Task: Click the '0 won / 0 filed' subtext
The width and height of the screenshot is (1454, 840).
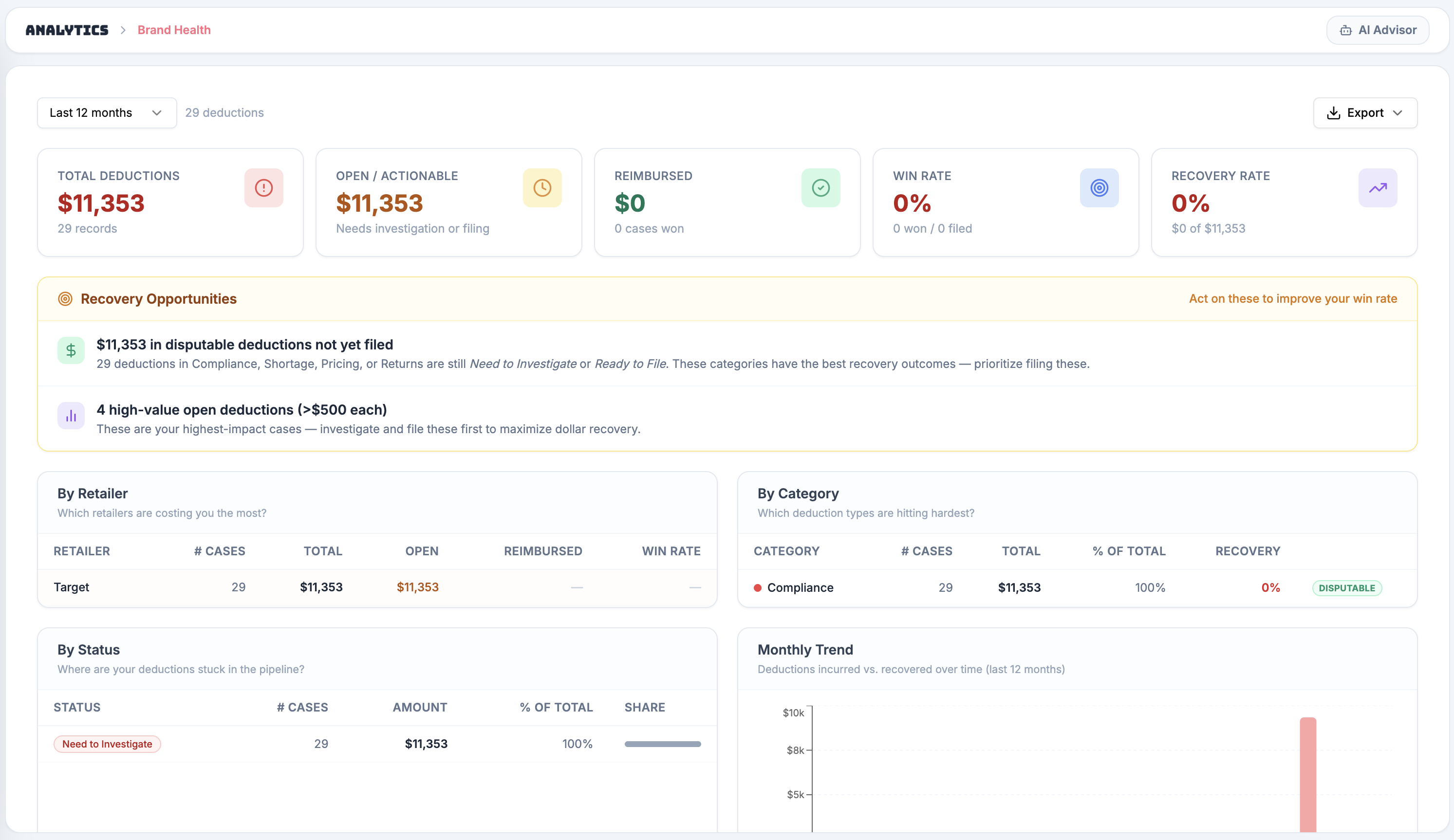Action: tap(932, 228)
